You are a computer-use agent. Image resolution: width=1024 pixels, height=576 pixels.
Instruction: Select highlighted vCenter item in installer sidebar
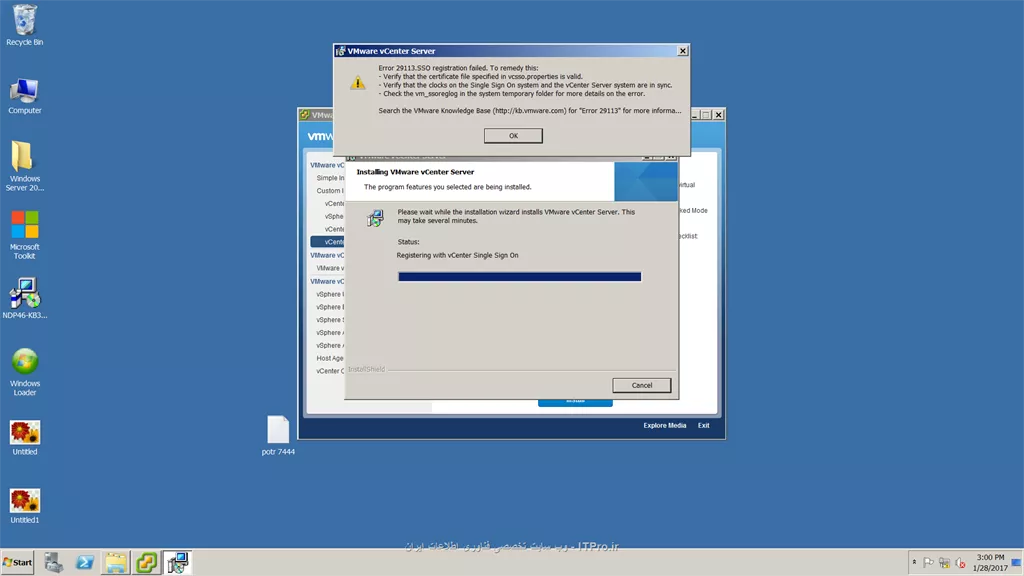coord(328,242)
